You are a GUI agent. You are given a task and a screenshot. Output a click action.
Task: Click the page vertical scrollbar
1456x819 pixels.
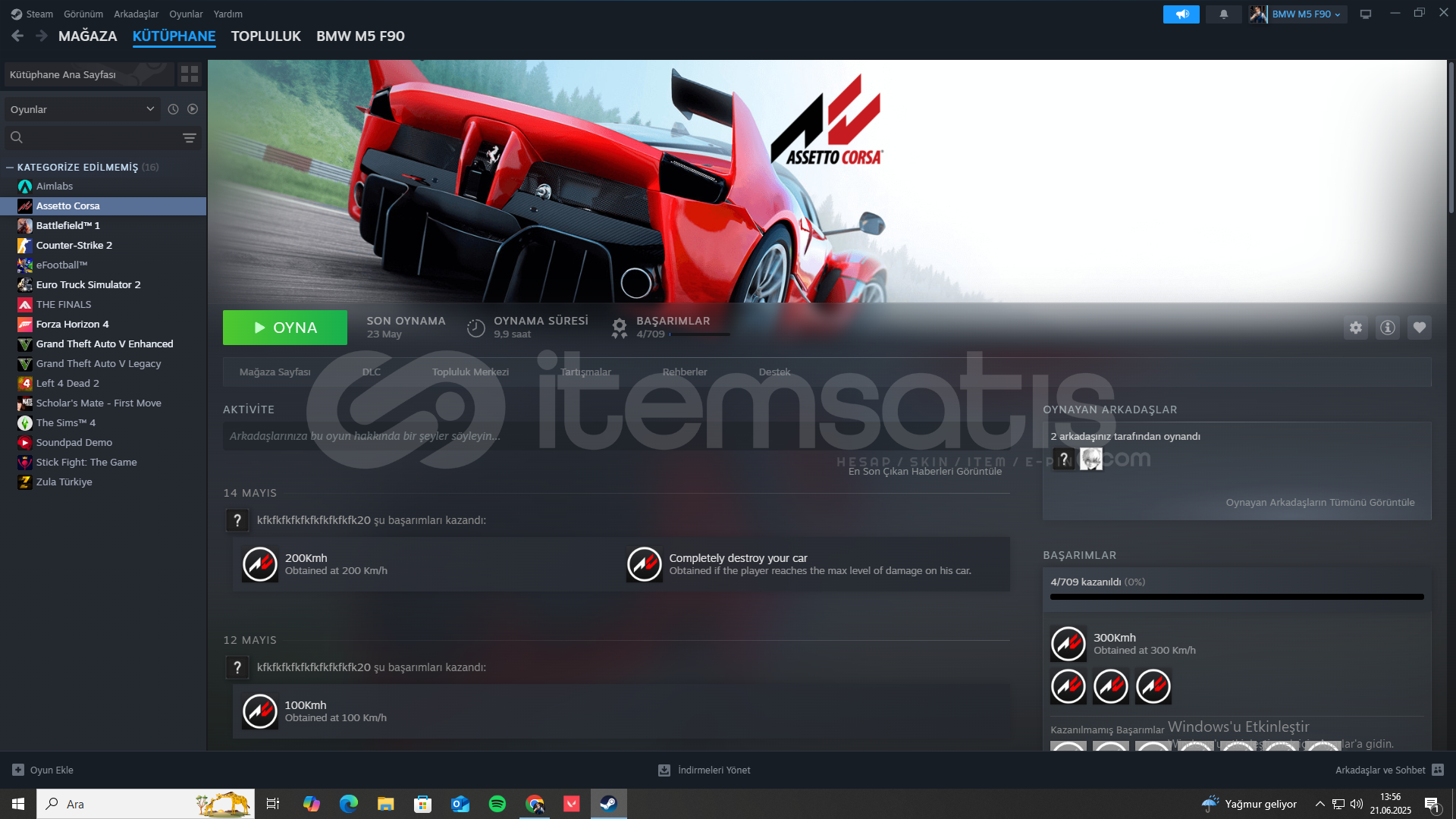(x=1451, y=136)
